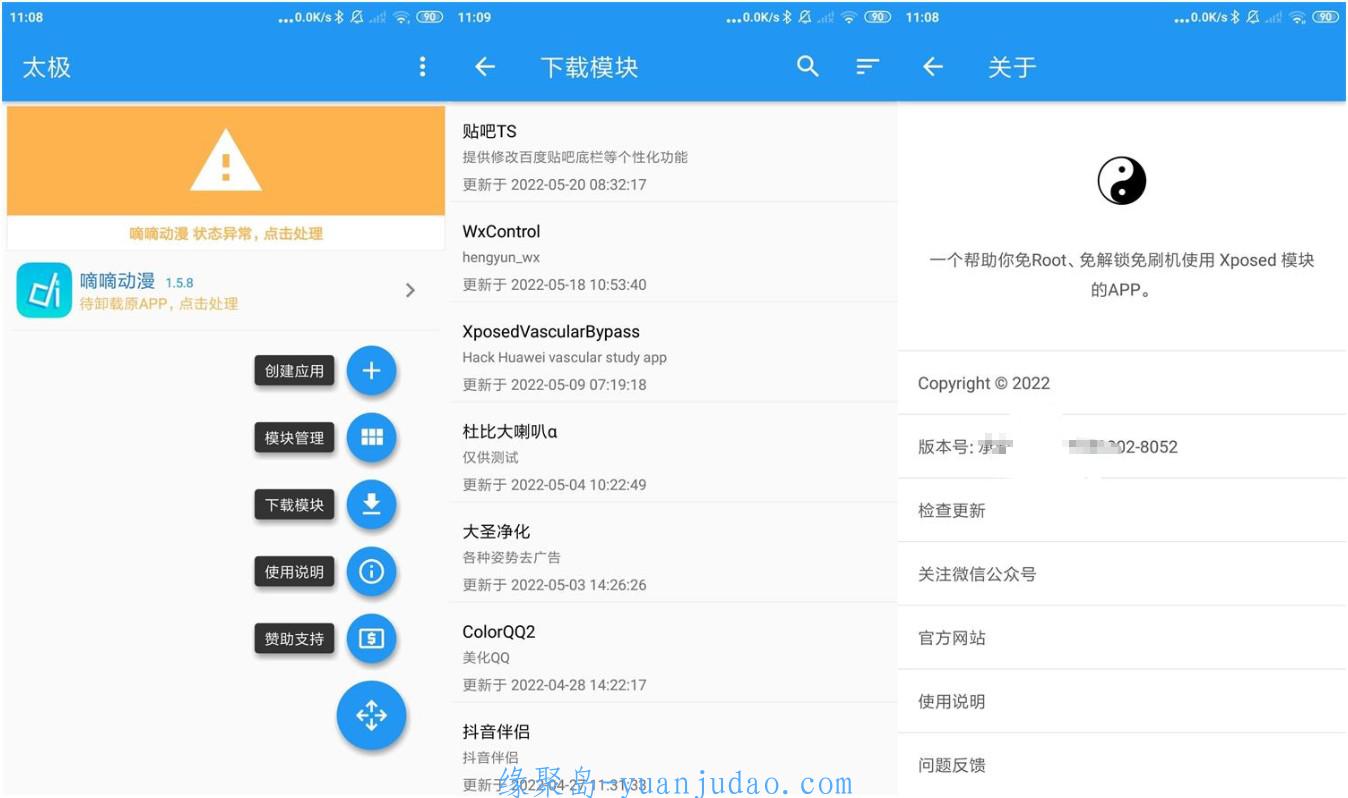The width and height of the screenshot is (1348, 798).
Task: Select the 贴吧TS module
Action: pyautogui.click(x=673, y=157)
